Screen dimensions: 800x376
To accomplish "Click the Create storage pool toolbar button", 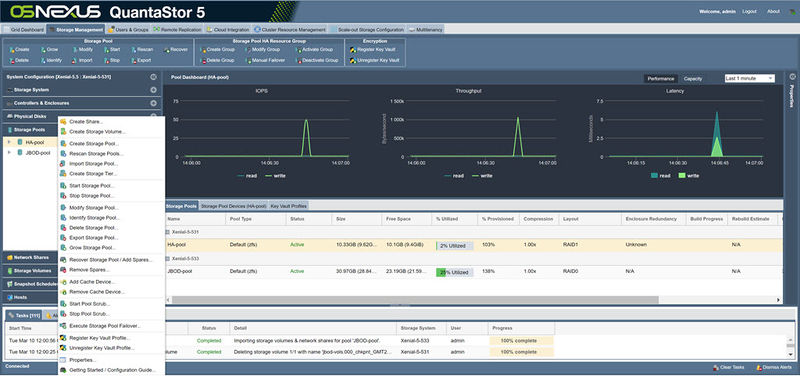I will pos(19,49).
